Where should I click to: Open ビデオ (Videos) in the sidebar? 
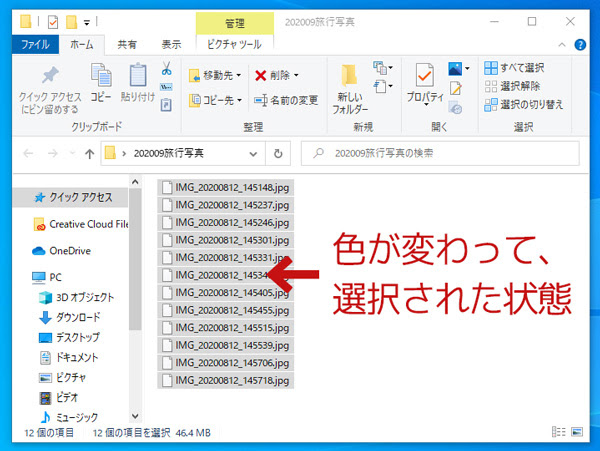click(59, 398)
